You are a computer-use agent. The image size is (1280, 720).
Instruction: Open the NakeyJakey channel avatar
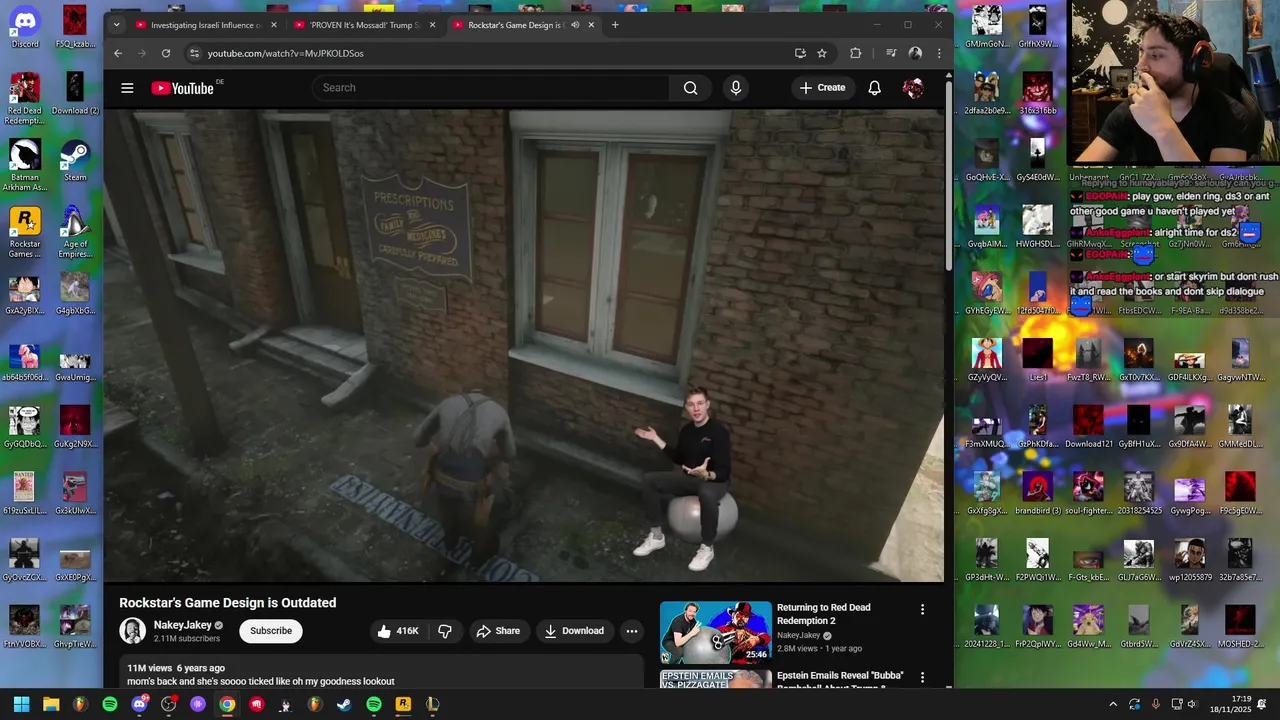click(x=132, y=631)
